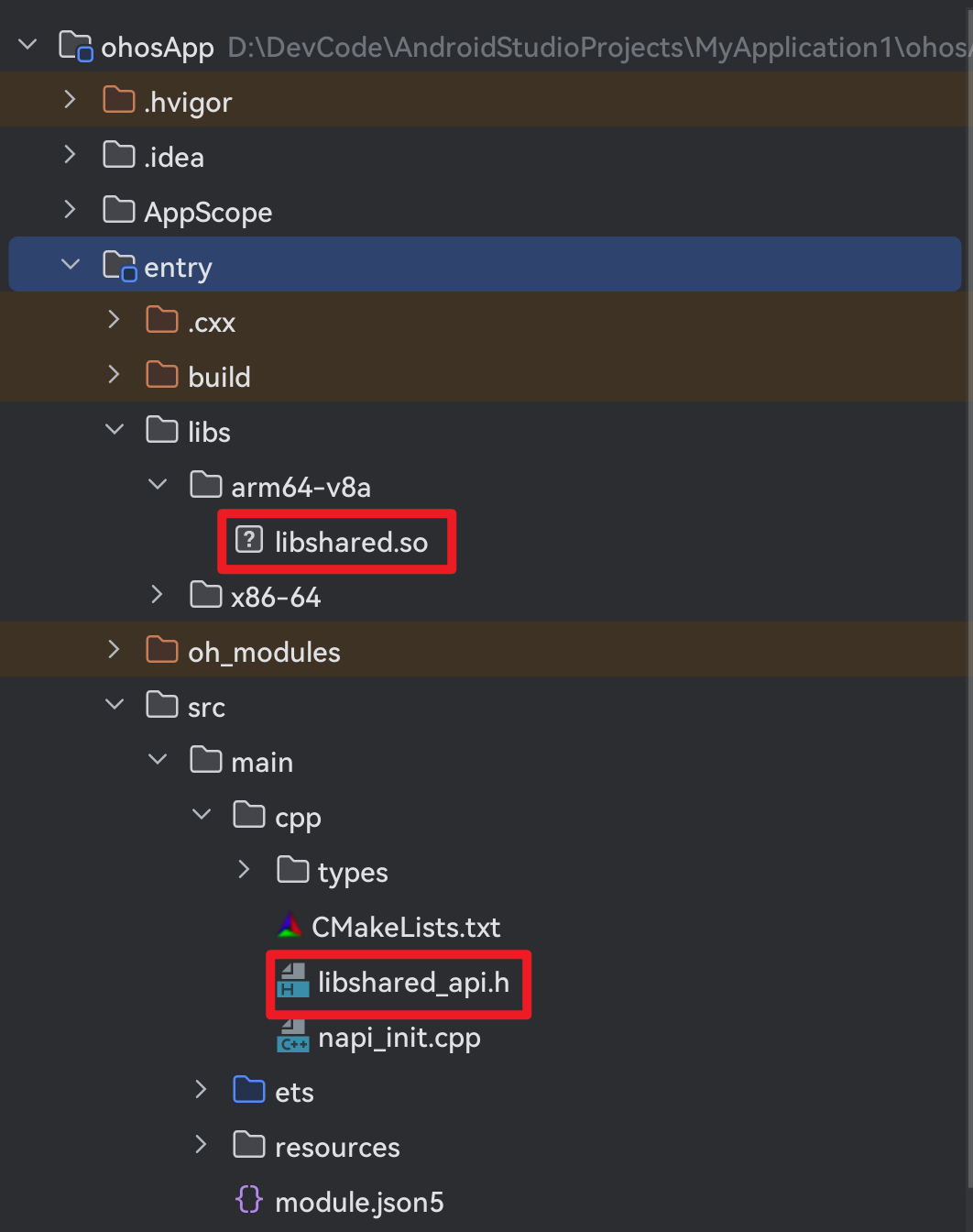973x1232 pixels.
Task: Open the CMakeLists.txt file name
Action: click(406, 927)
